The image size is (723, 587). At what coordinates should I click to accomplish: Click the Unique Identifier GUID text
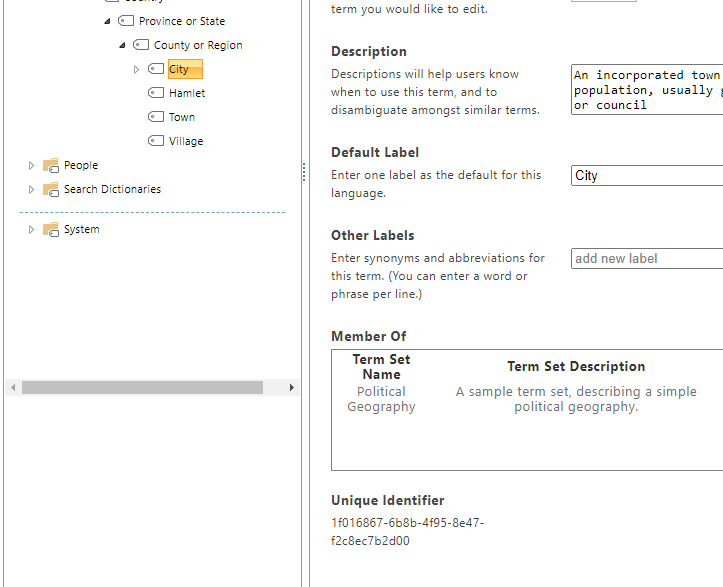[x=408, y=532]
